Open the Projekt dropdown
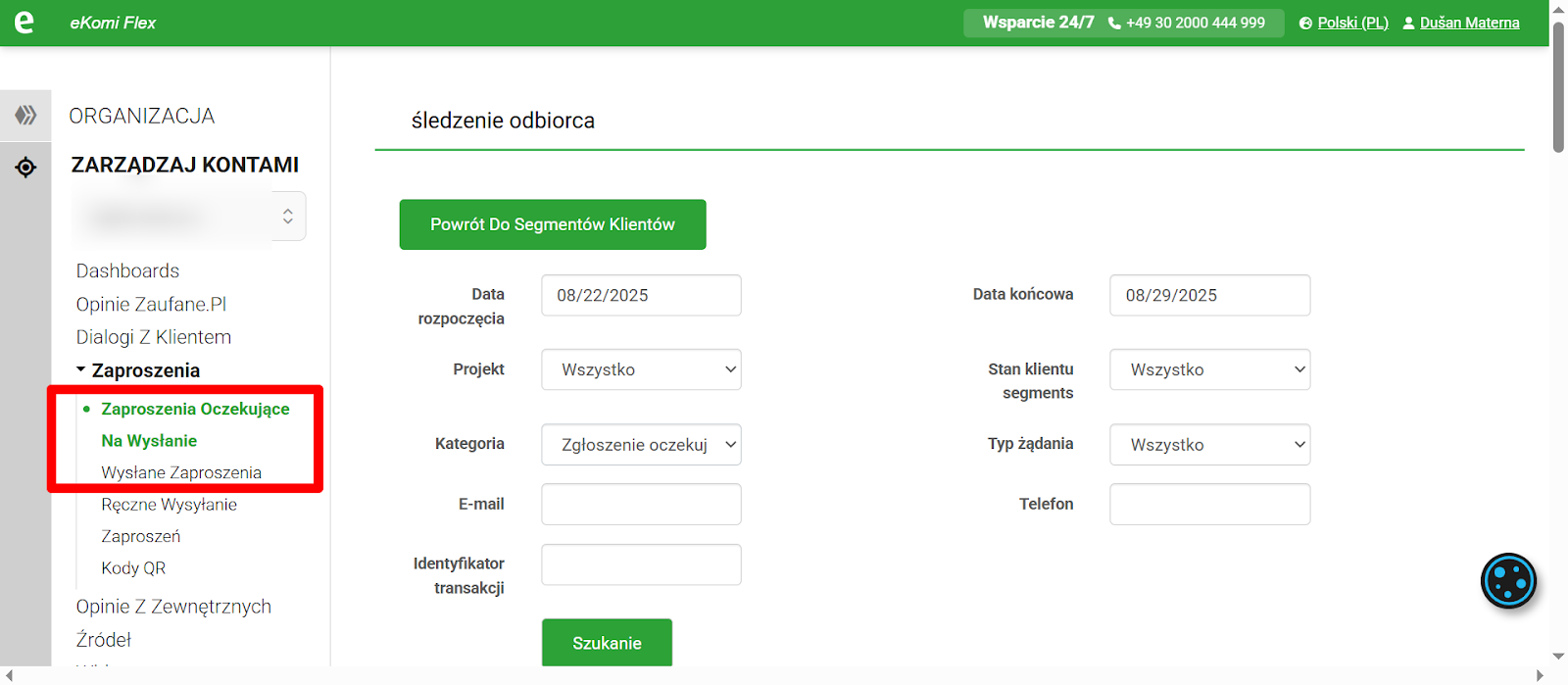Viewport: 1568px width, 685px height. (641, 369)
